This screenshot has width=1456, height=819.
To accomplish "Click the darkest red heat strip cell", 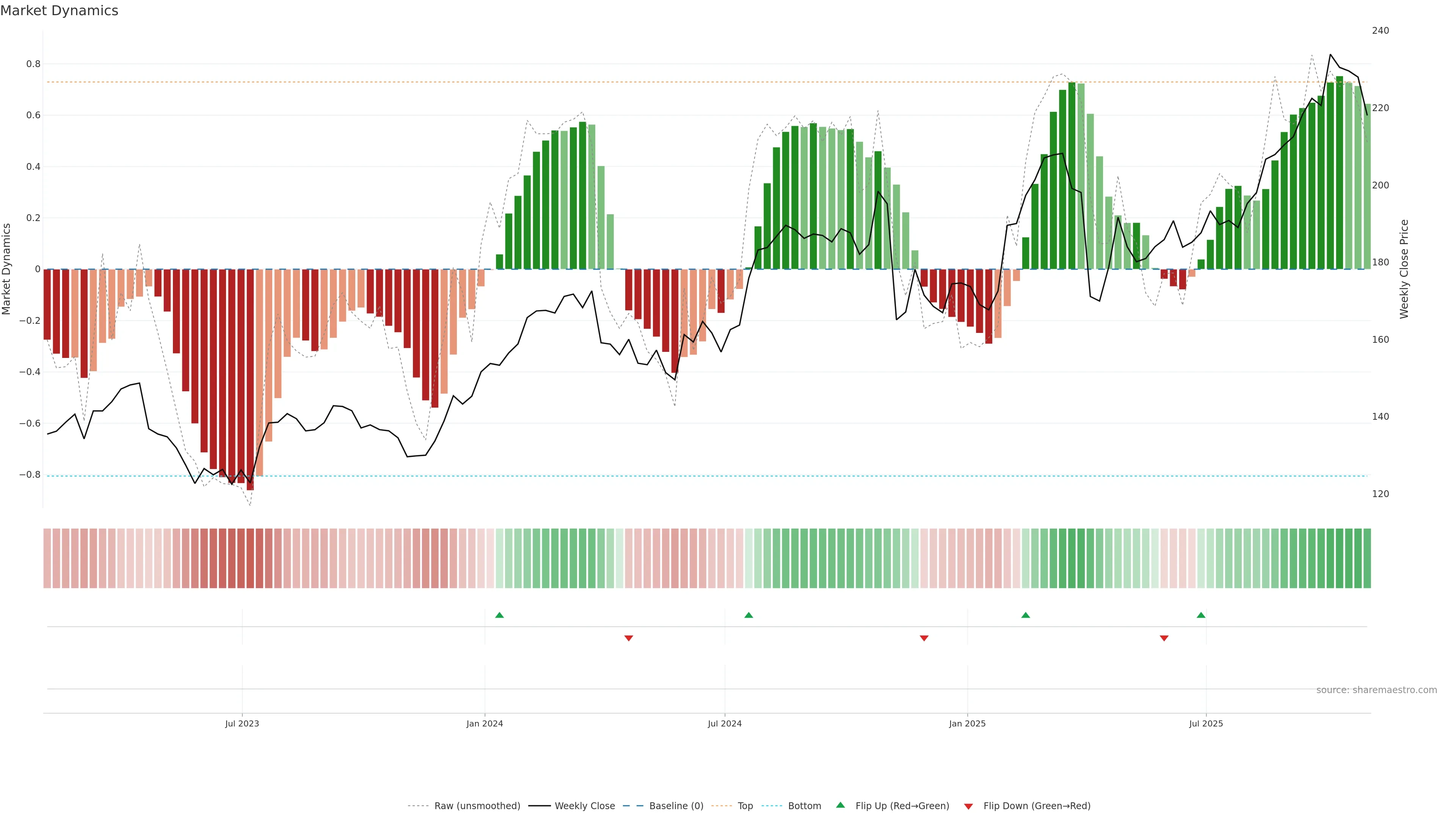I will tap(250, 559).
